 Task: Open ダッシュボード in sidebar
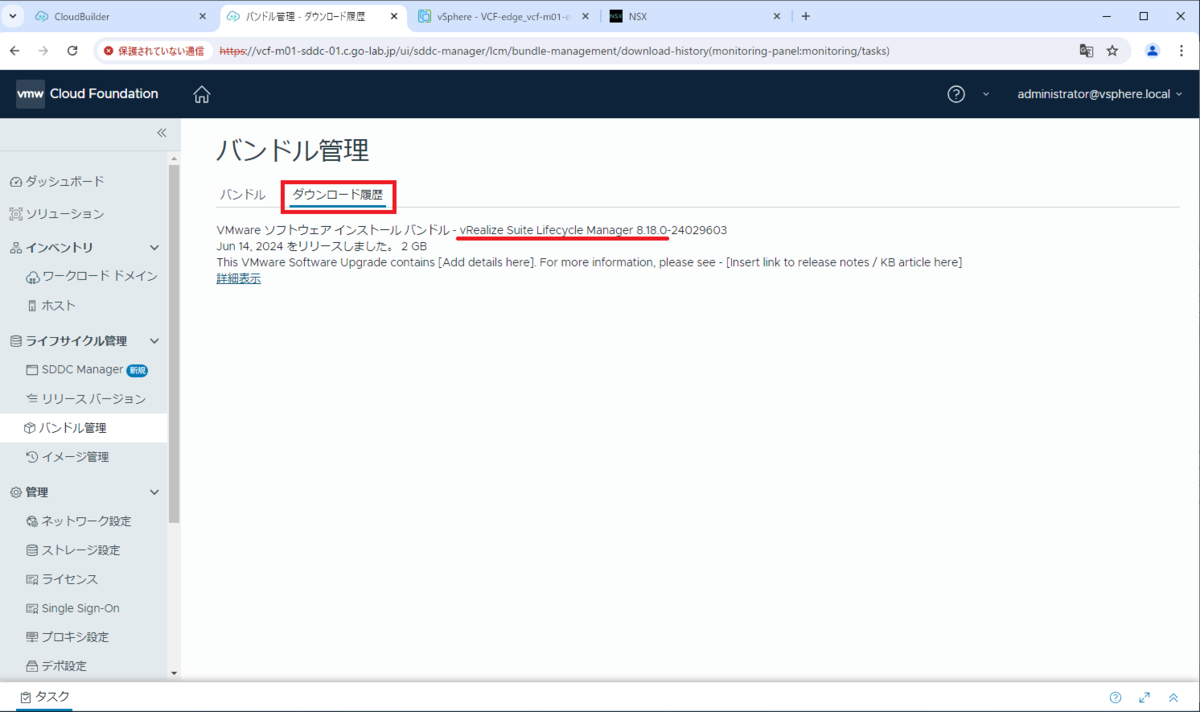click(x=56, y=181)
